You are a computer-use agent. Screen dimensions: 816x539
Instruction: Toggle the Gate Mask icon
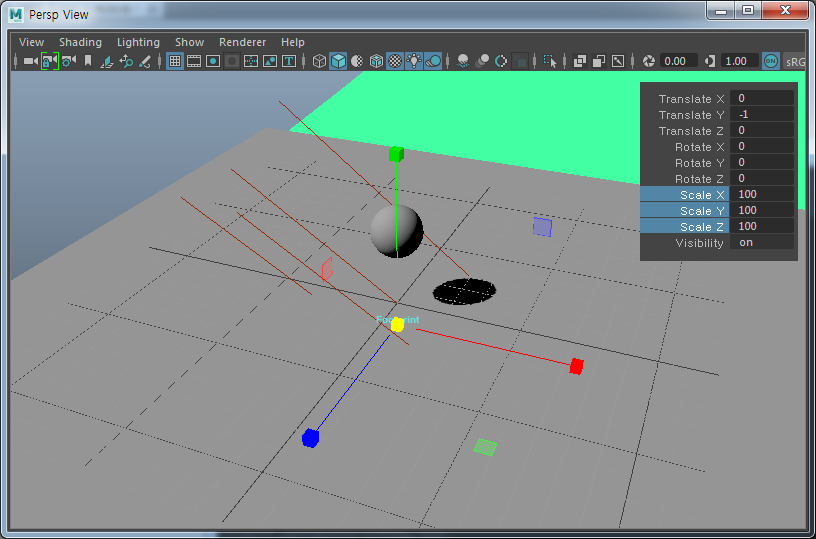(x=232, y=61)
